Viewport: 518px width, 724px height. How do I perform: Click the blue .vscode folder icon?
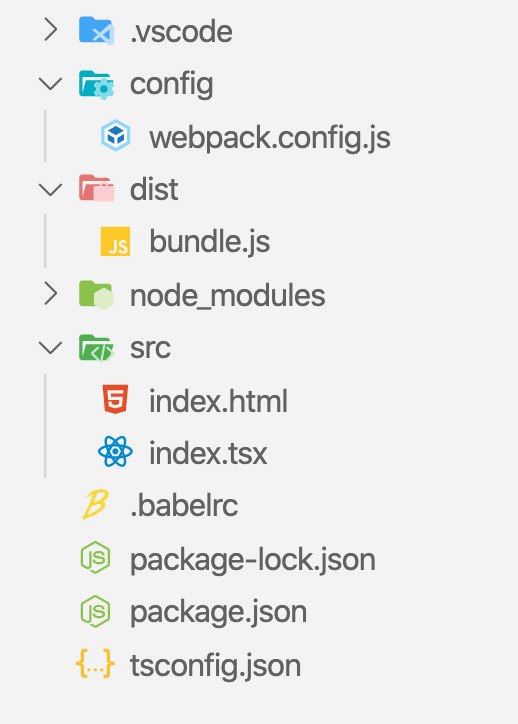click(96, 30)
